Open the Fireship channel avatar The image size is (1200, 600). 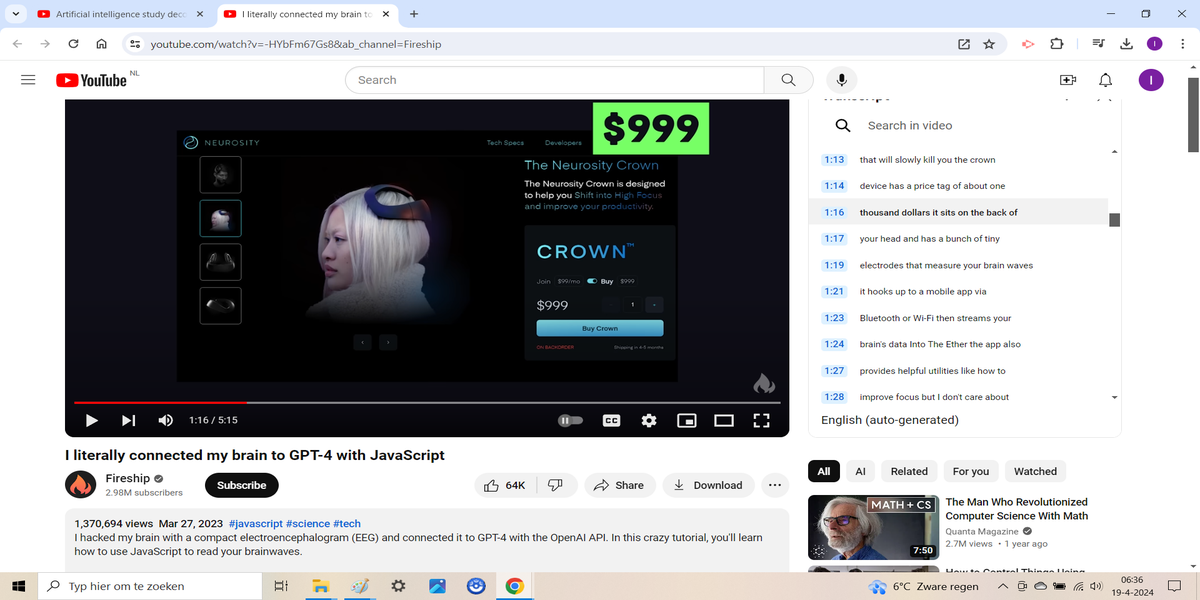[80, 485]
